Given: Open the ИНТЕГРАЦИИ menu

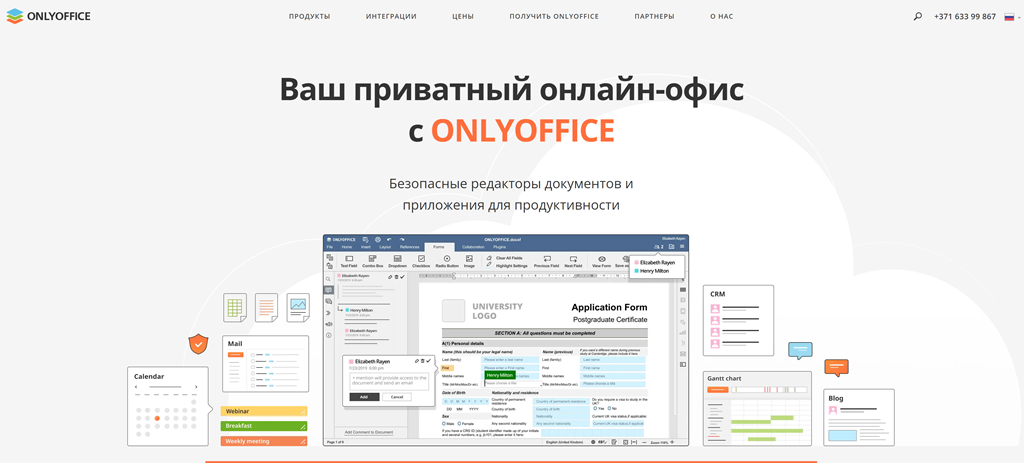Looking at the screenshot, I should (x=391, y=16).
